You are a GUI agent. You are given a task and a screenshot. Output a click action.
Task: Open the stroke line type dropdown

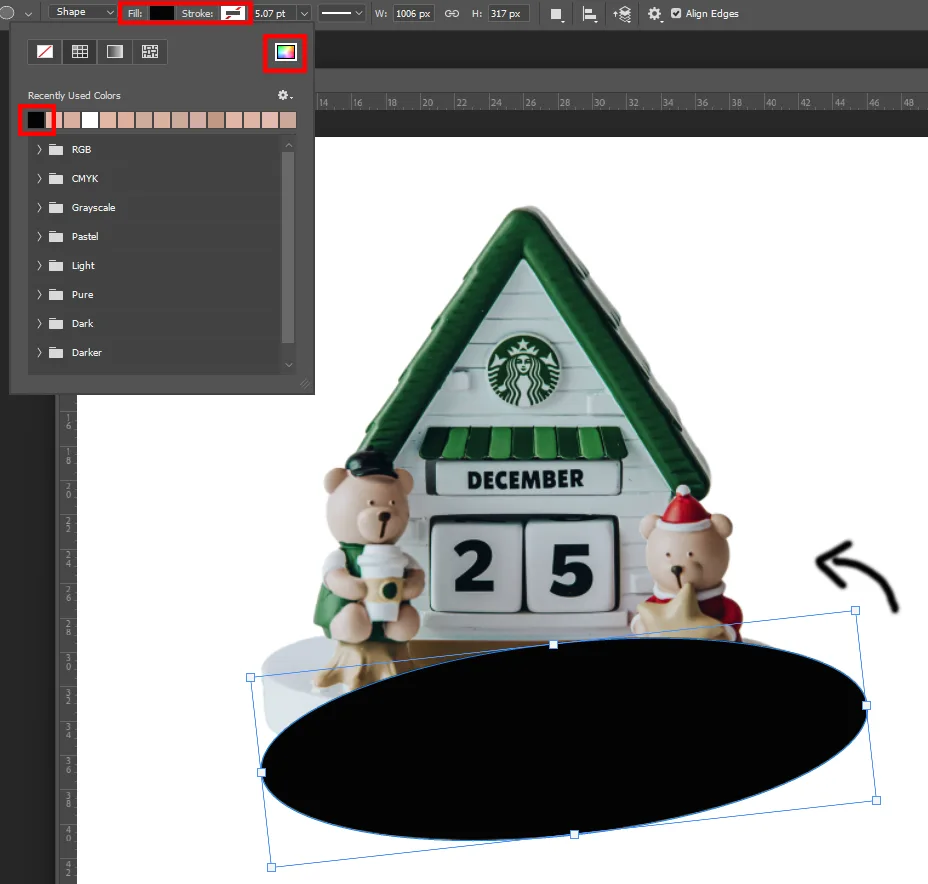[x=341, y=14]
